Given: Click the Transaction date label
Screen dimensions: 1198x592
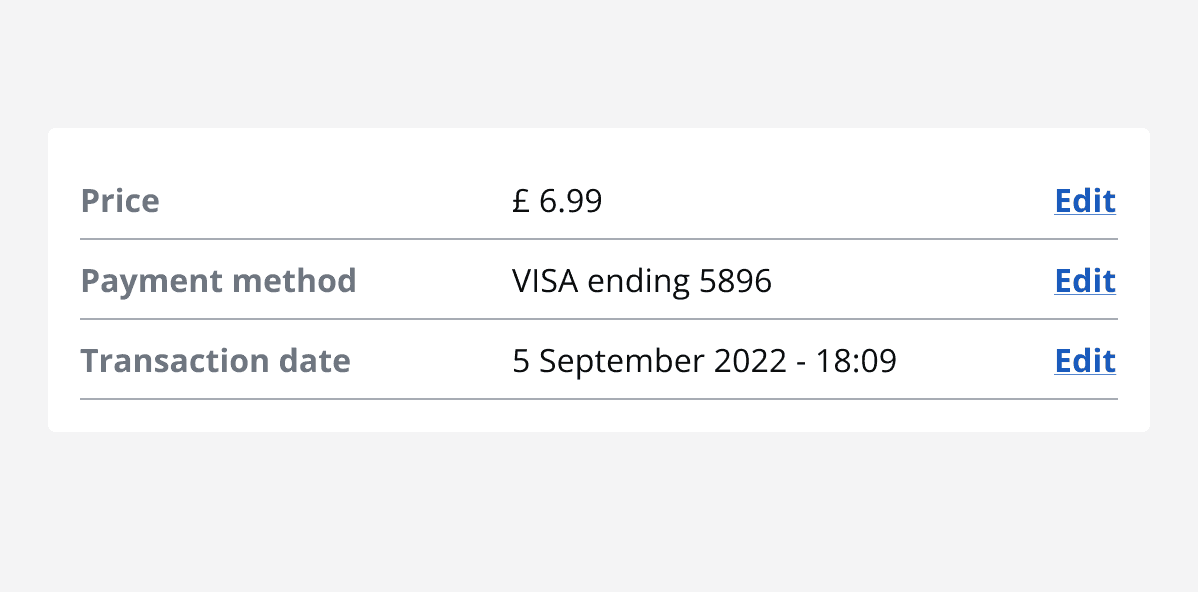Looking at the screenshot, I should 215,361.
